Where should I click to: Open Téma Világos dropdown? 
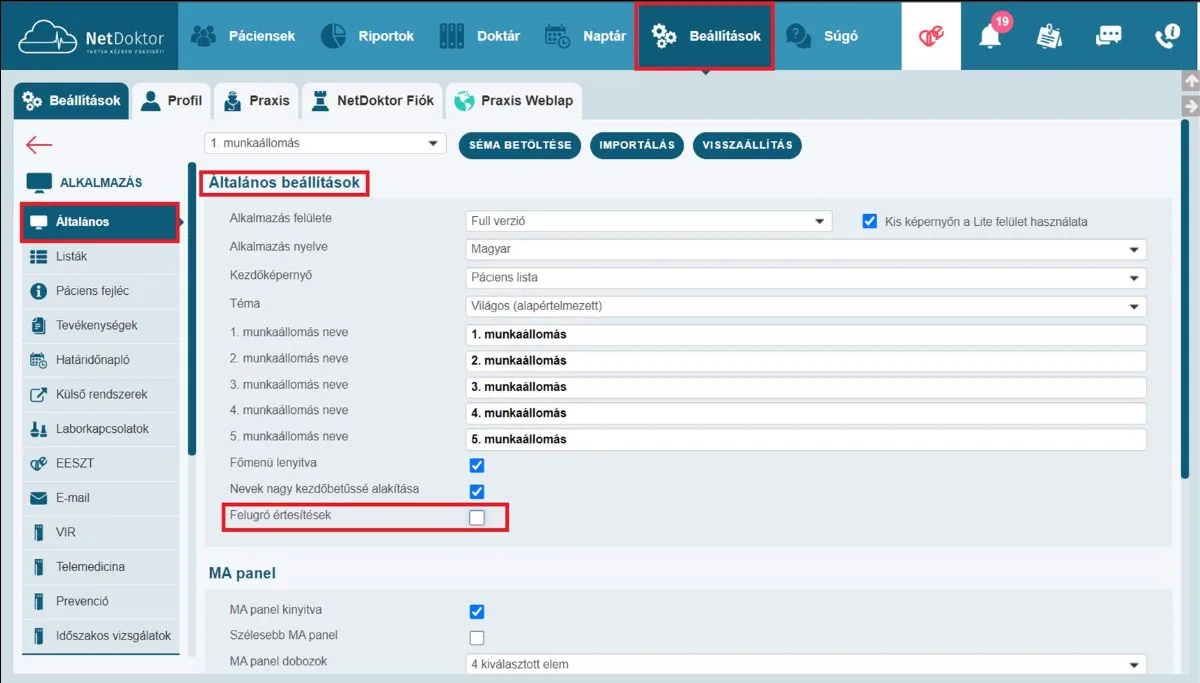pos(806,306)
